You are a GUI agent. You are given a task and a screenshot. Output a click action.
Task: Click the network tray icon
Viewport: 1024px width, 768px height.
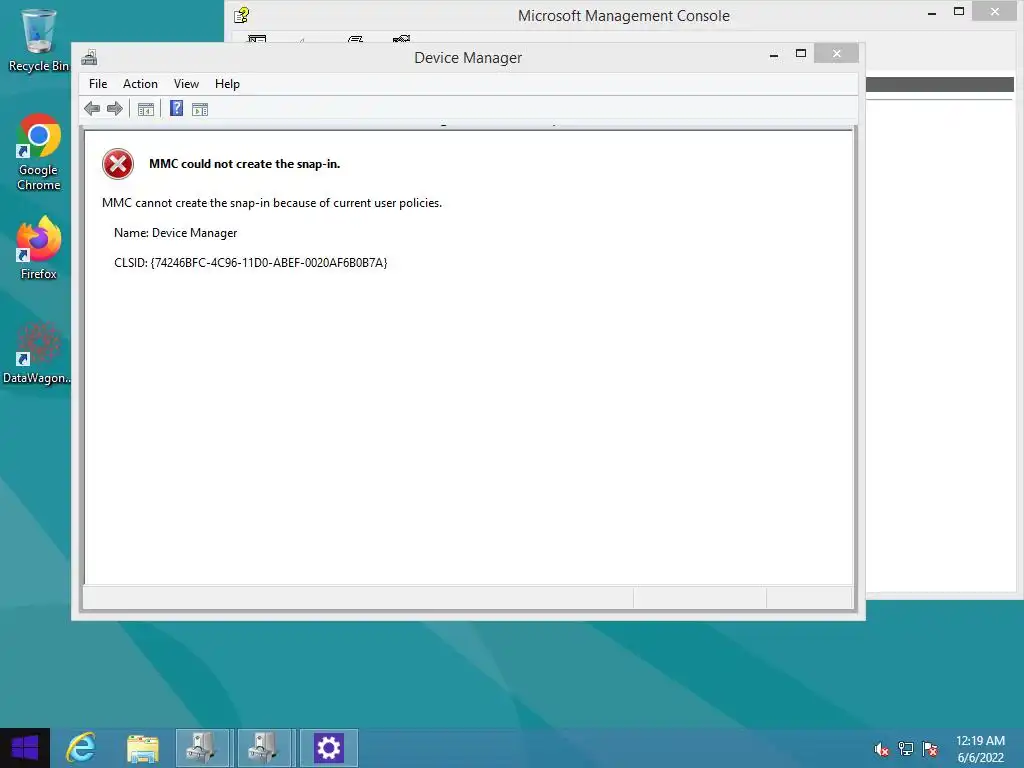[x=906, y=749]
